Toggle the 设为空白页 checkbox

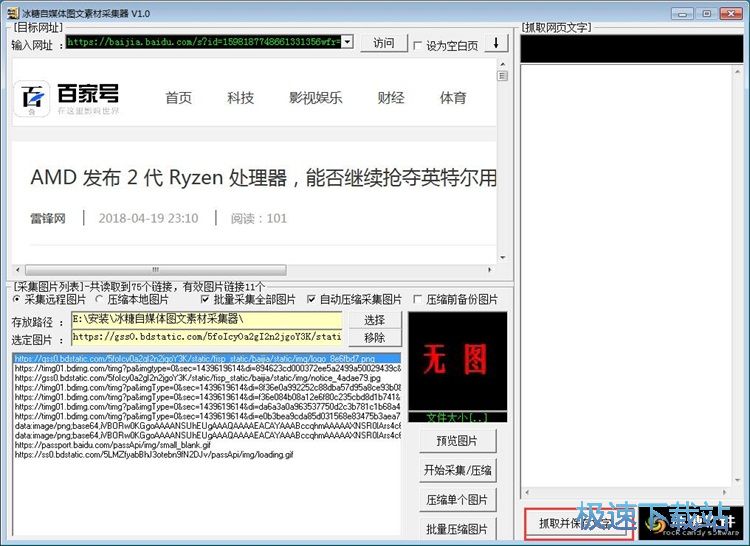(418, 45)
